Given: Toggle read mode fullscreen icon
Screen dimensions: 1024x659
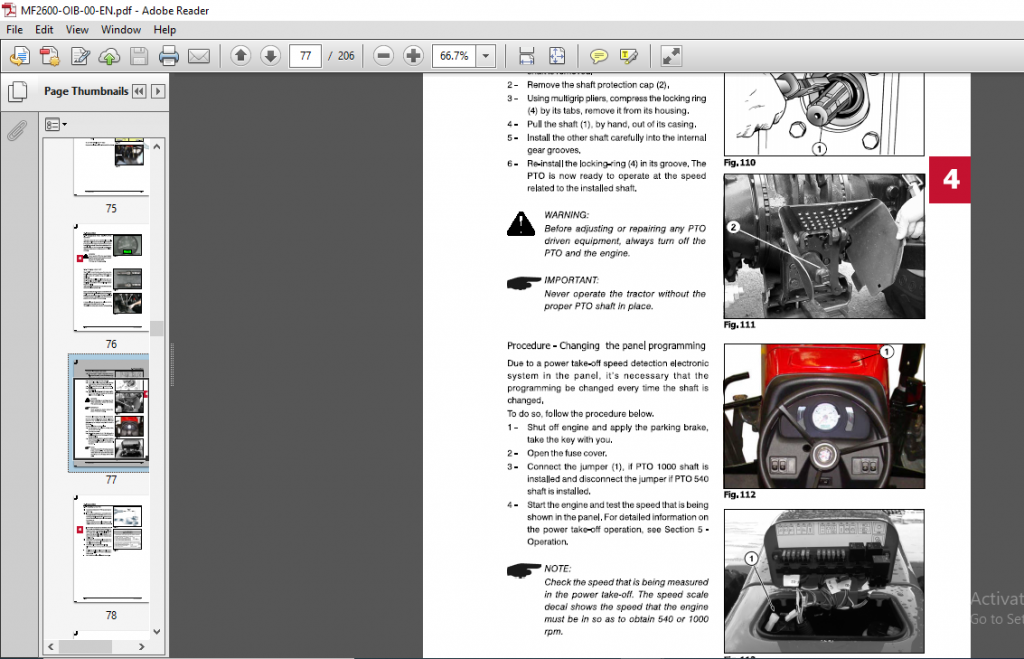Looking at the screenshot, I should (671, 56).
